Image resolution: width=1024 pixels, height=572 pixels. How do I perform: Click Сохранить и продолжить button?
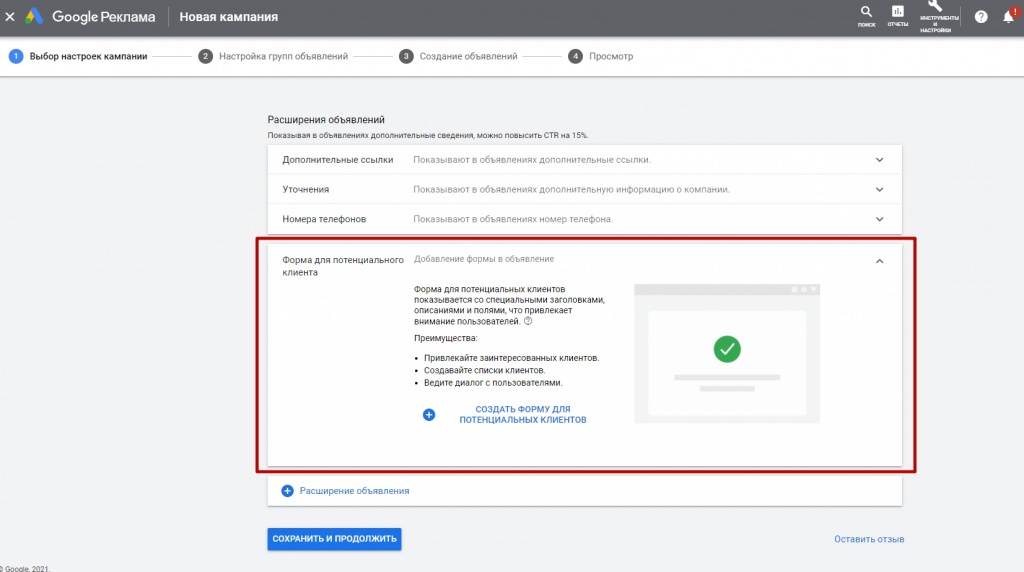tap(334, 539)
